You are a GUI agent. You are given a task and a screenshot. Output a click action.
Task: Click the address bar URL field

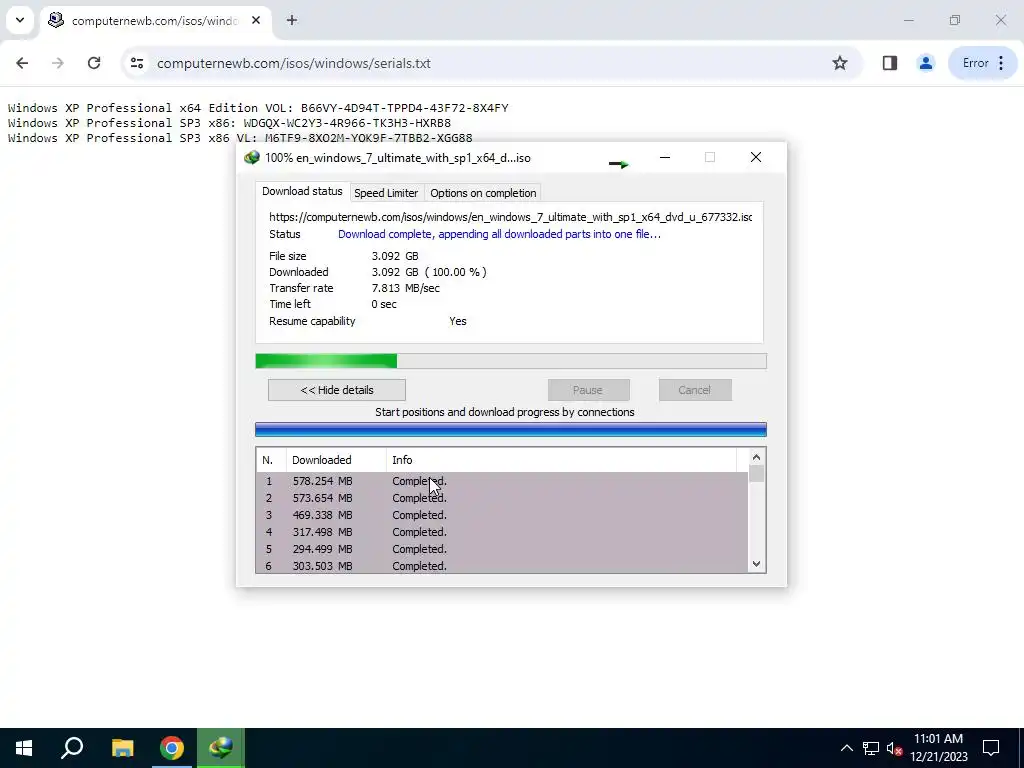490,63
